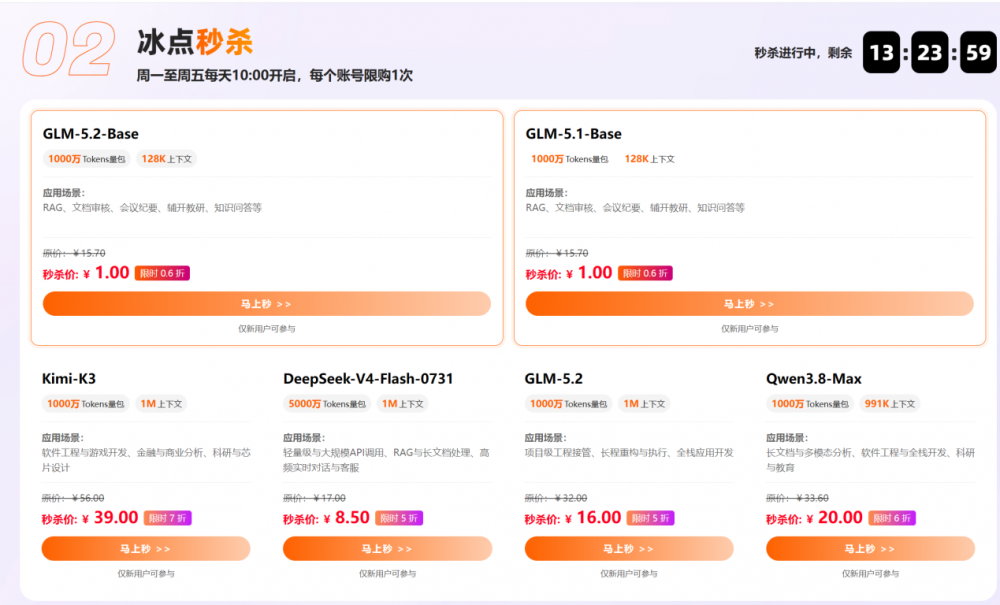Click 128K 上下文 tag on GLM-5.1-Base

649,159
